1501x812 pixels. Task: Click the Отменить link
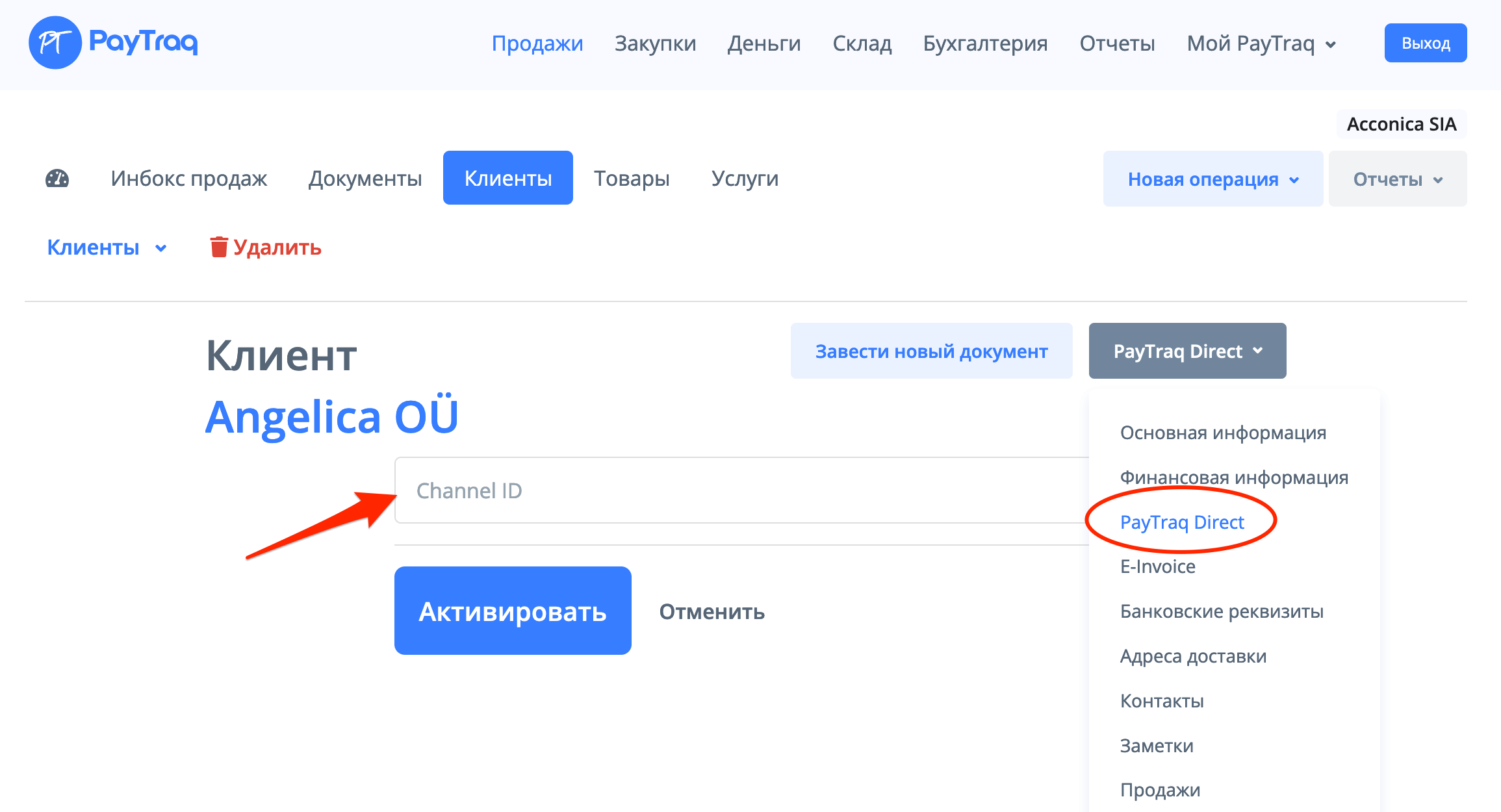point(712,611)
